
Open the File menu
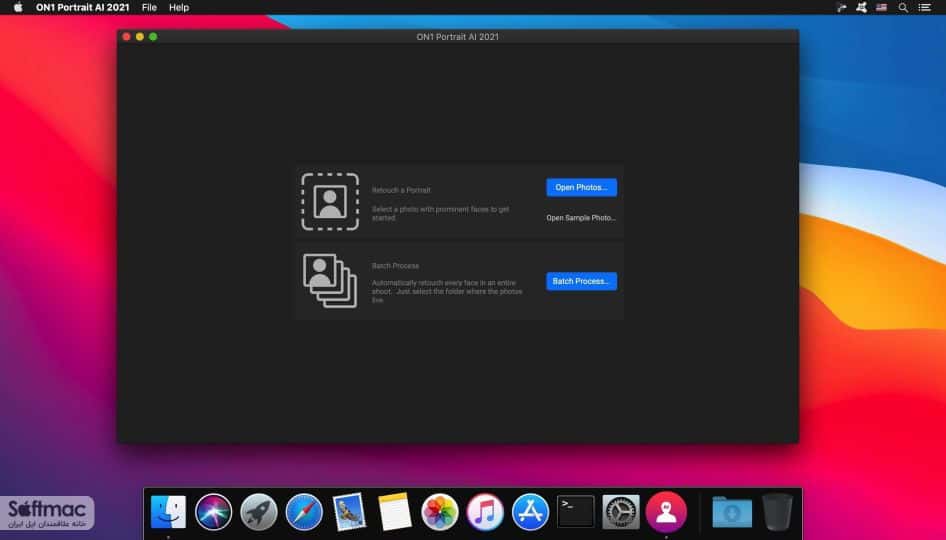coord(149,7)
